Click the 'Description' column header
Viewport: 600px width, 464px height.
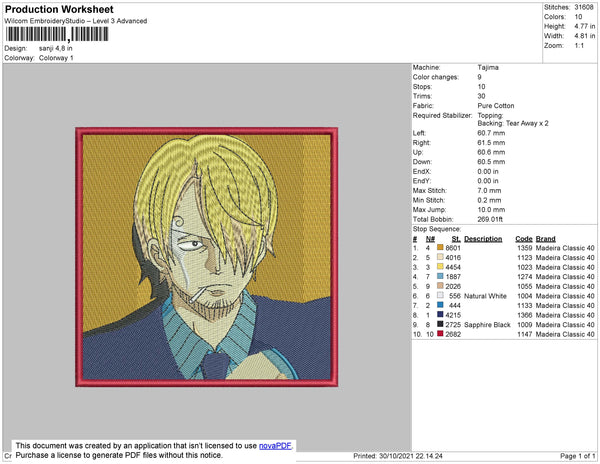tap(483, 239)
